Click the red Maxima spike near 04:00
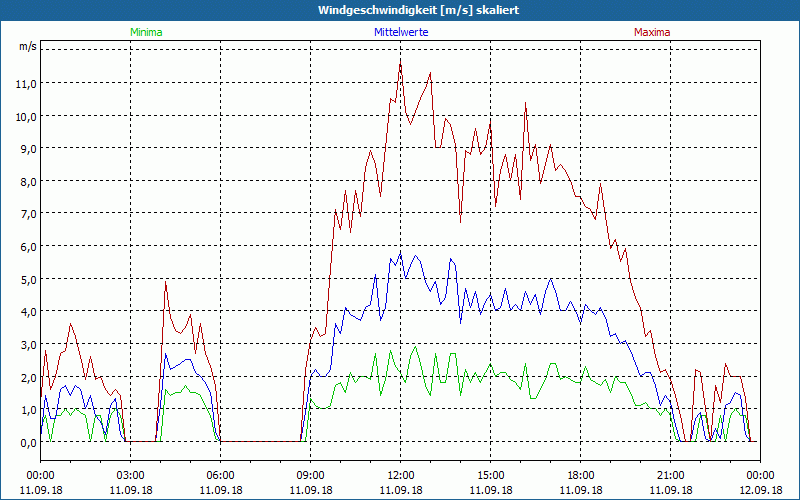Image resolution: width=800 pixels, height=500 pixels. tap(166, 282)
